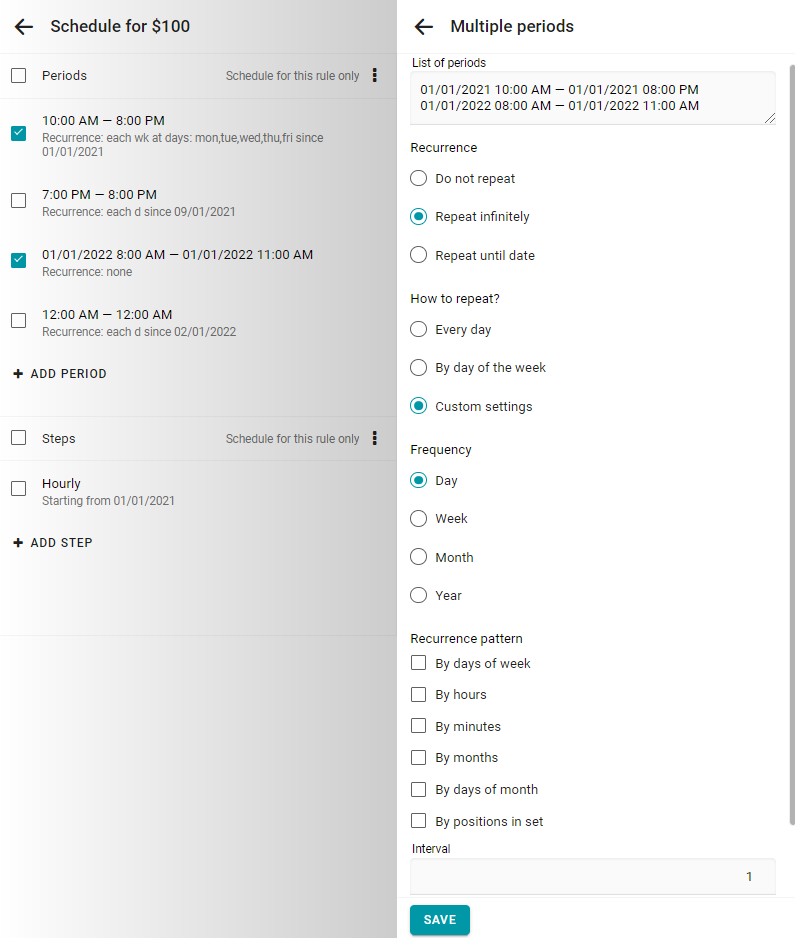This screenshot has height=938, width=795.
Task: Select Repeat infinitely option
Action: point(418,217)
